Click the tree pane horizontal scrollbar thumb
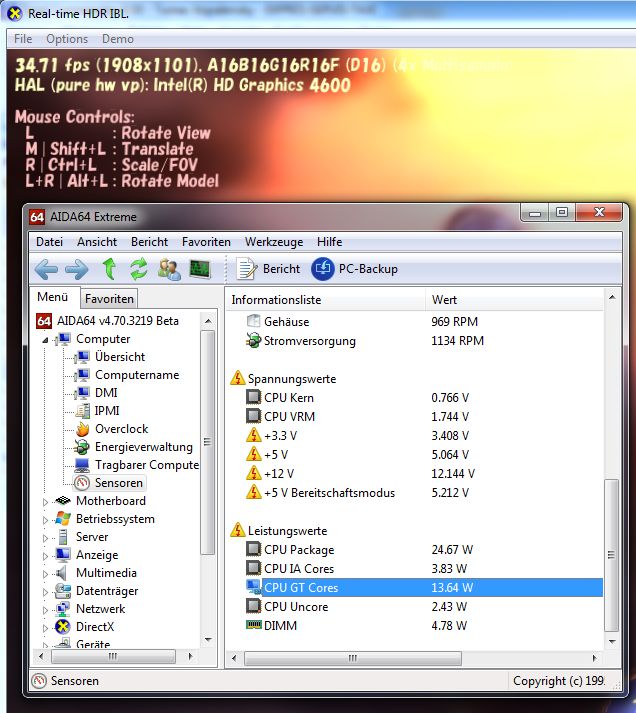 click(x=113, y=656)
